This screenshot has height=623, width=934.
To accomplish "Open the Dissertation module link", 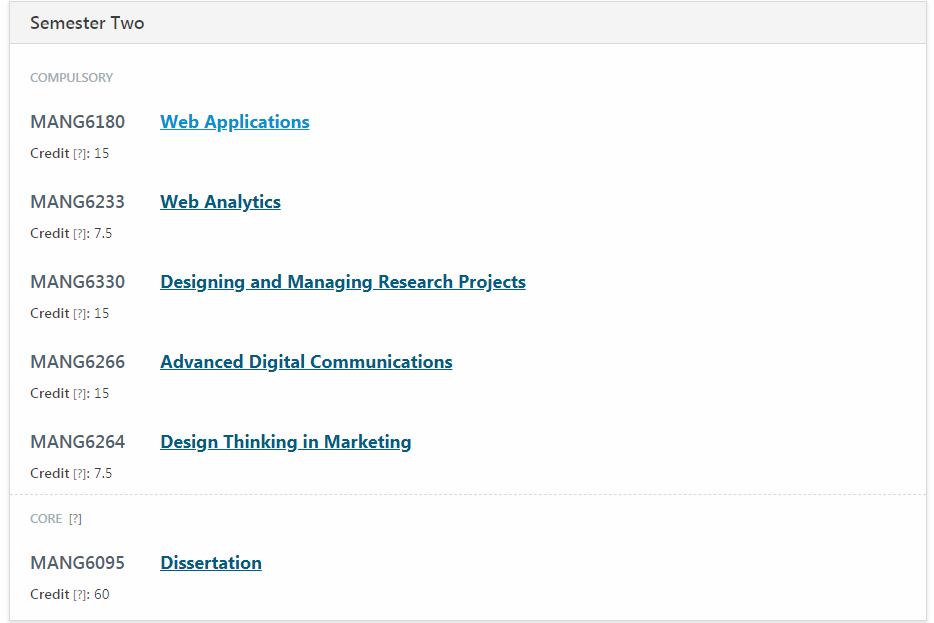I will [211, 563].
